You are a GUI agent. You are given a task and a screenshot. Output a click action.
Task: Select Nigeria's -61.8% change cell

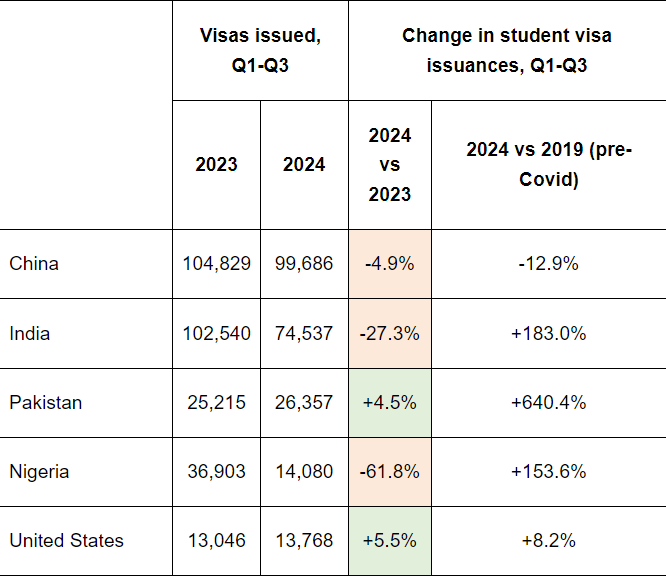(x=390, y=472)
